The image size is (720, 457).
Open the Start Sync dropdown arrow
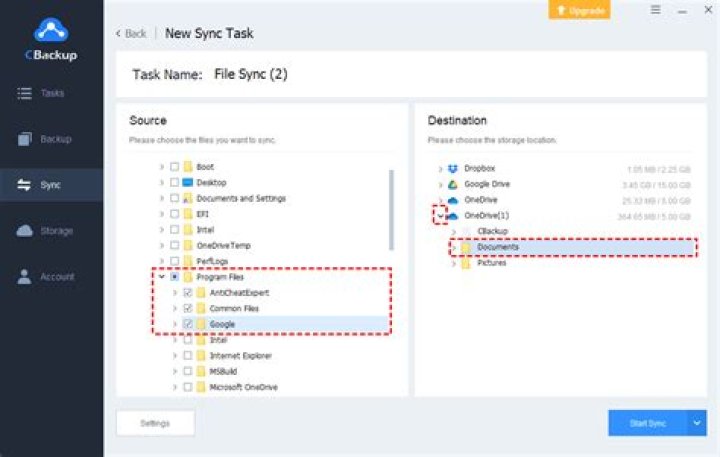click(697, 423)
